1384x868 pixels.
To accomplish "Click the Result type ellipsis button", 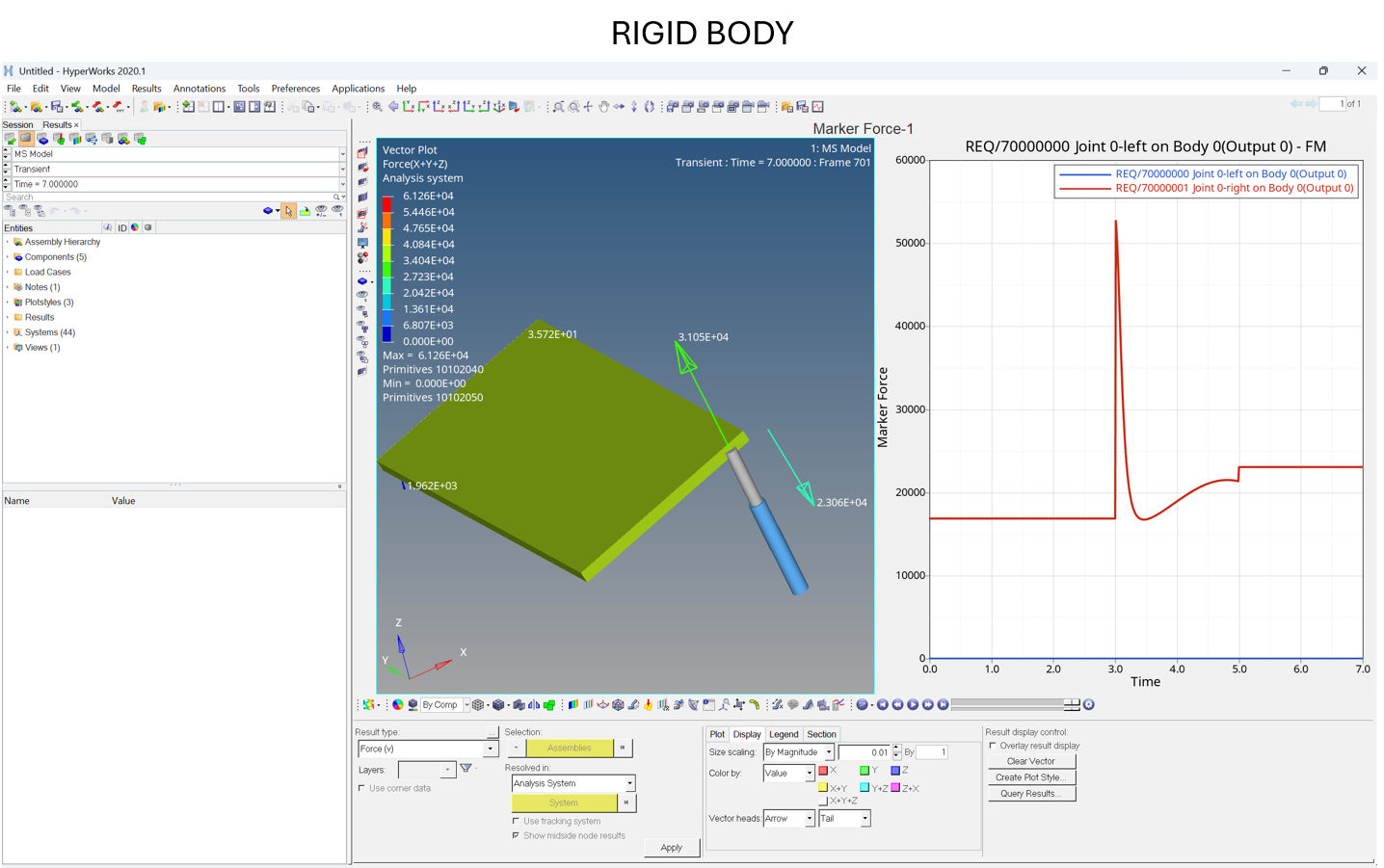I will [x=492, y=734].
